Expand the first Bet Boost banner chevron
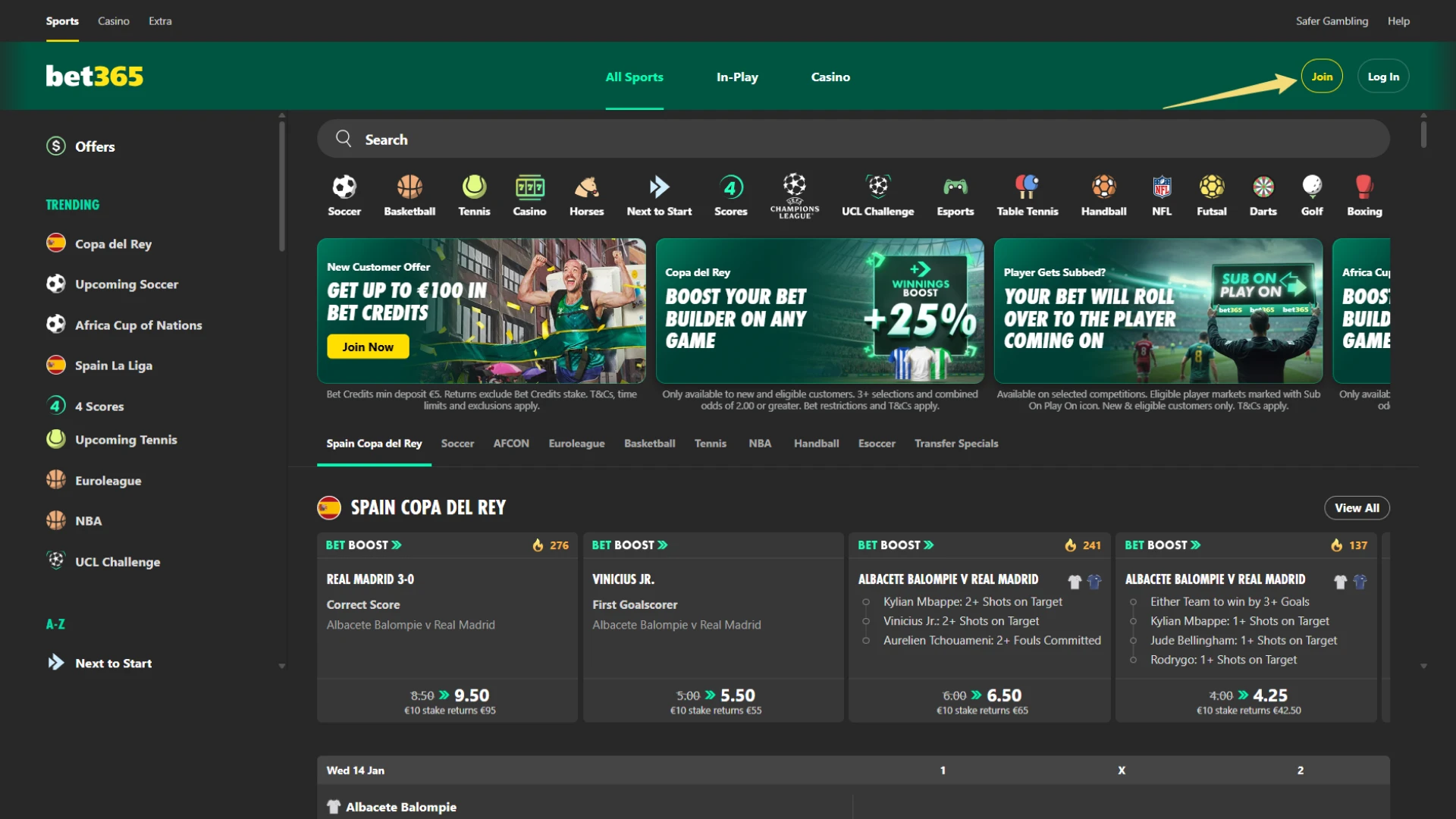This screenshot has width=1456, height=819. [x=397, y=544]
